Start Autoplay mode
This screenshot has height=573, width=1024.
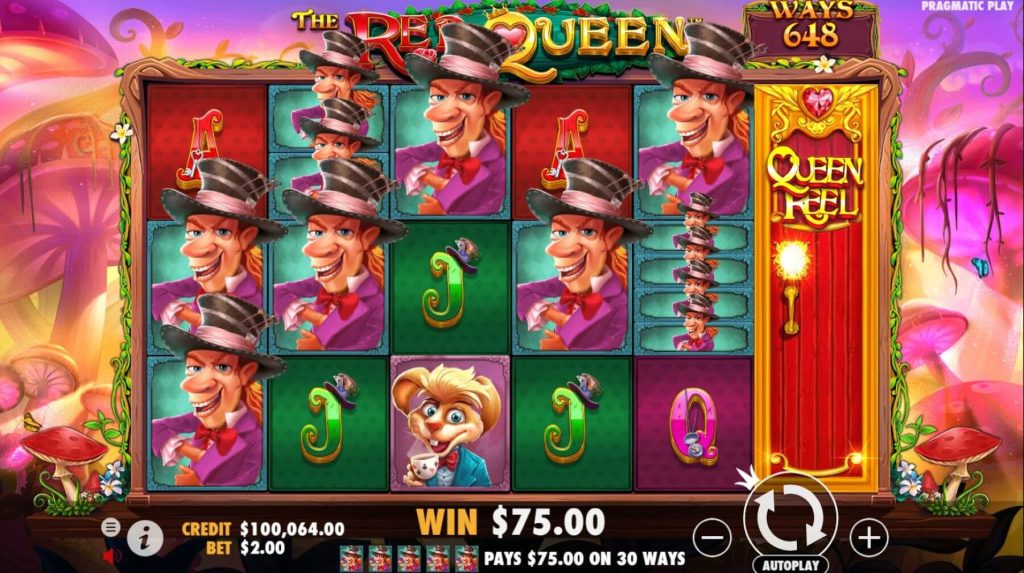pyautogui.click(x=790, y=565)
